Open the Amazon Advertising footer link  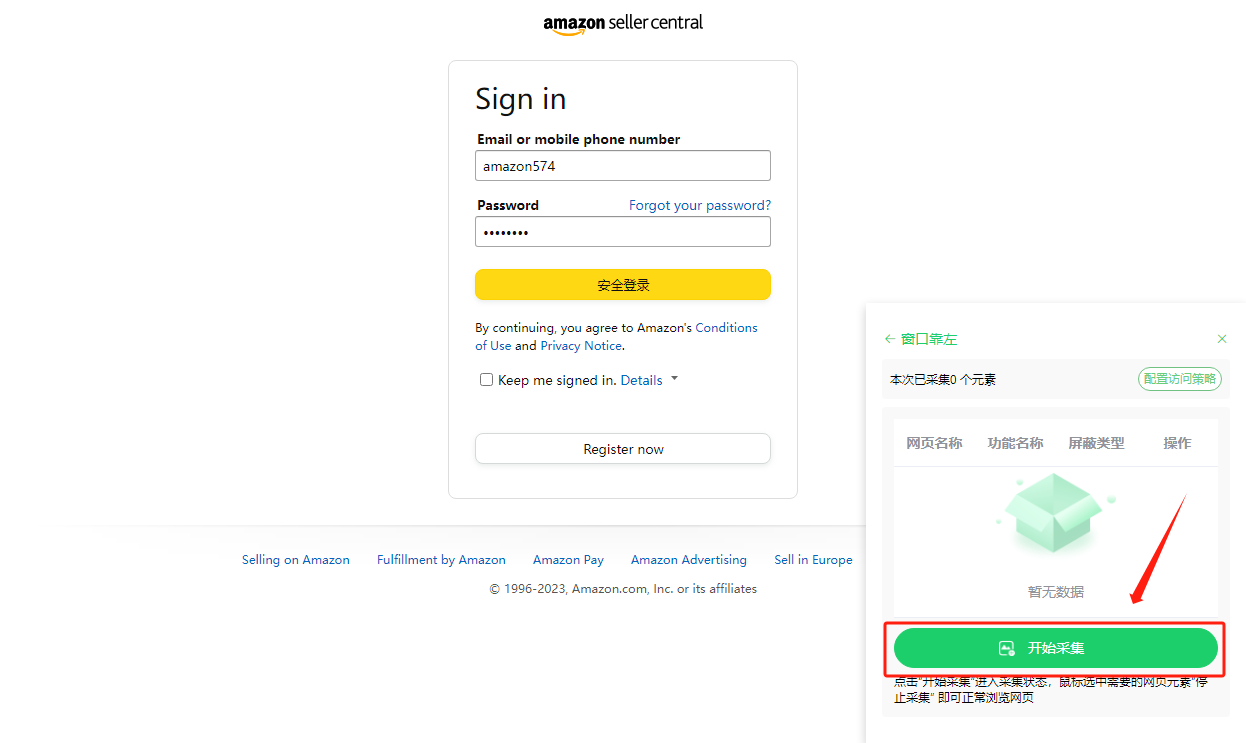tap(689, 560)
